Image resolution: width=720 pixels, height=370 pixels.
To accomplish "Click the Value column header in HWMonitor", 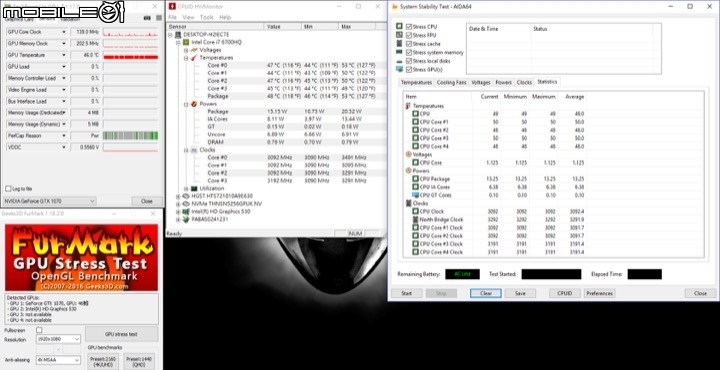I will pos(283,27).
